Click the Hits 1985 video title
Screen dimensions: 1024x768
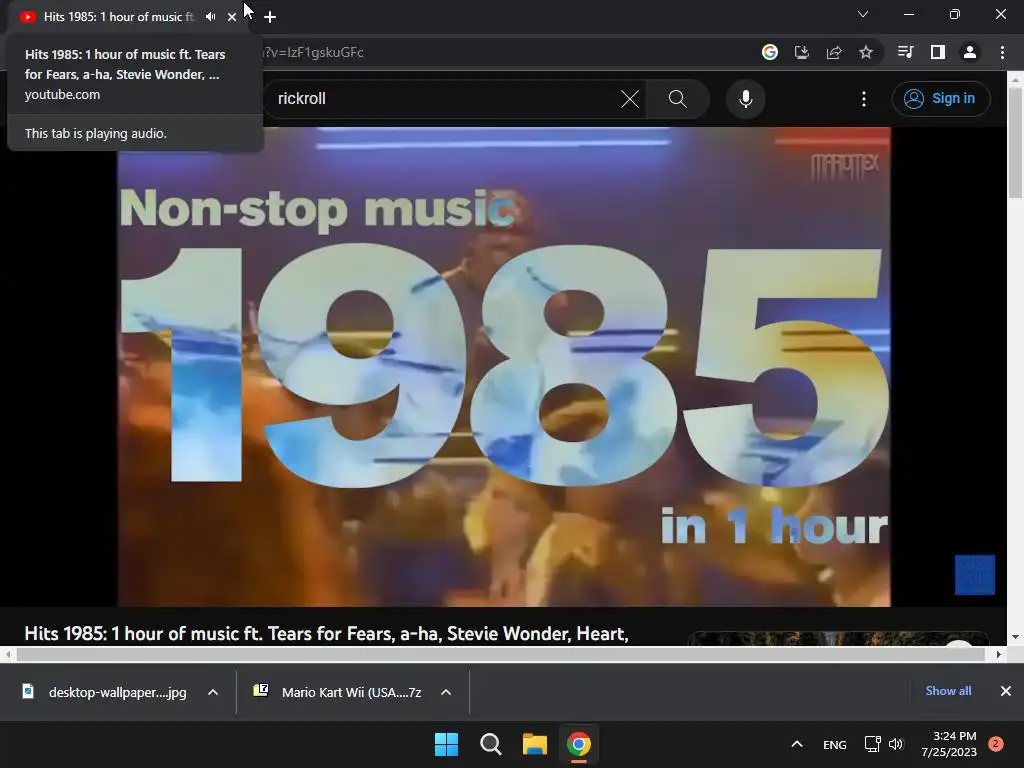[x=327, y=633]
